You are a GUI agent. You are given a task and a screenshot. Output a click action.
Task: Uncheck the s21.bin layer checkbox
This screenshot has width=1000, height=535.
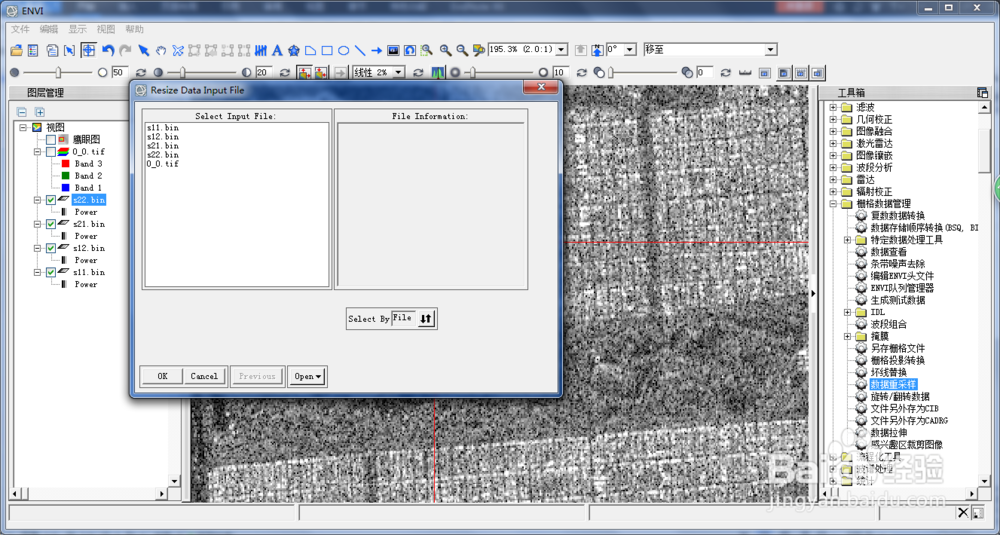point(51,224)
